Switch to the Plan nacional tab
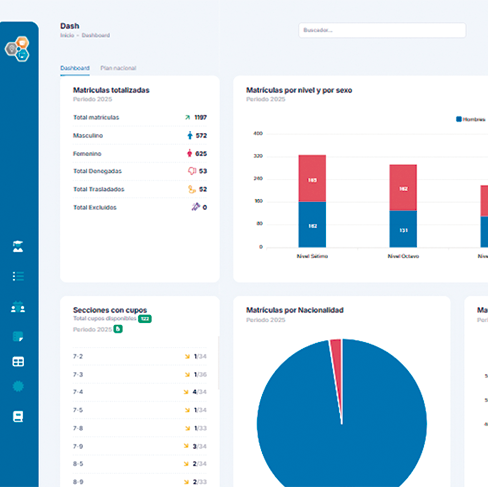The width and height of the screenshot is (488, 487). [x=118, y=68]
